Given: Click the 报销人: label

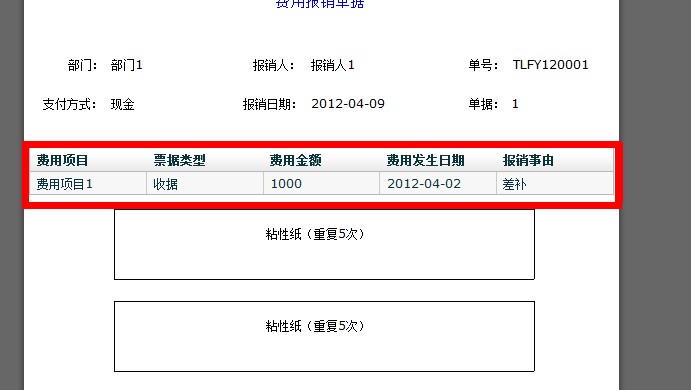Looking at the screenshot, I should [x=274, y=65].
